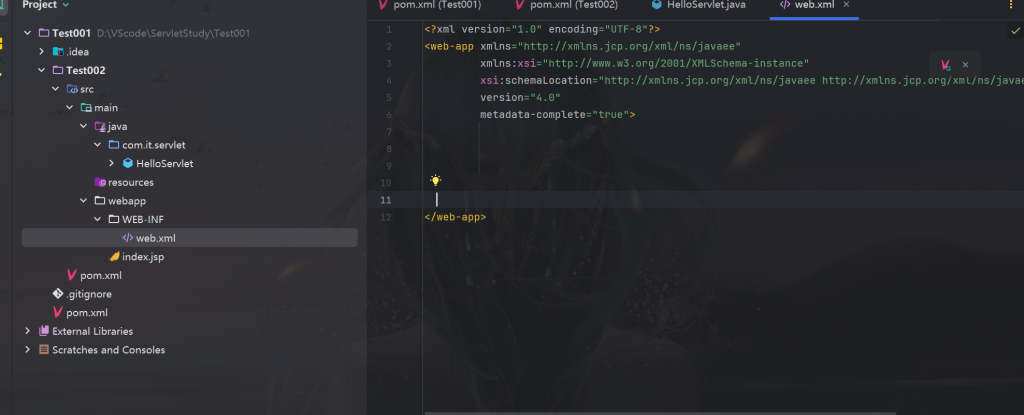The image size is (1024, 415).
Task: Select the HelloServlet class icon in tree
Action: click(128, 163)
